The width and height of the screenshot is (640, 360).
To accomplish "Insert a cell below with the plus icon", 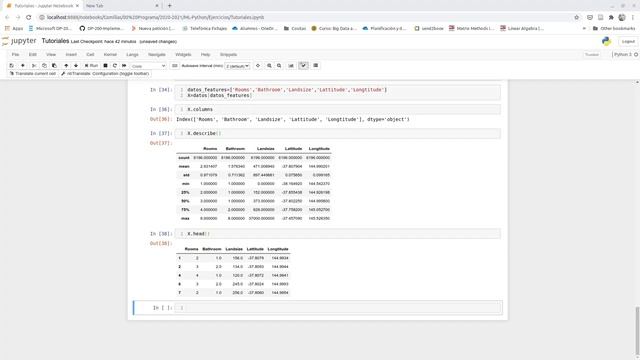I will point(23,66).
